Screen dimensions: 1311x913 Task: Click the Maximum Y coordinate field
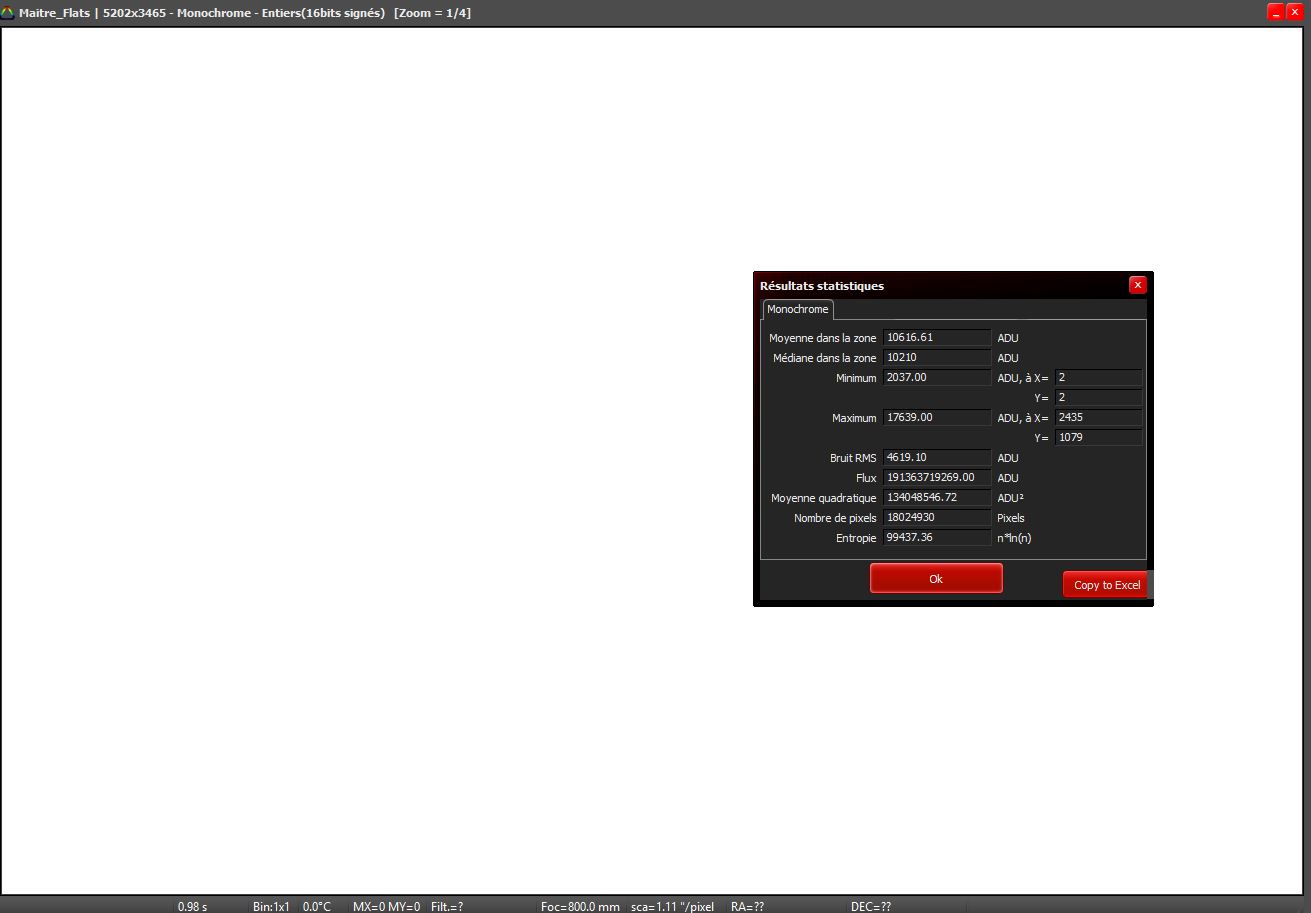coord(1097,438)
